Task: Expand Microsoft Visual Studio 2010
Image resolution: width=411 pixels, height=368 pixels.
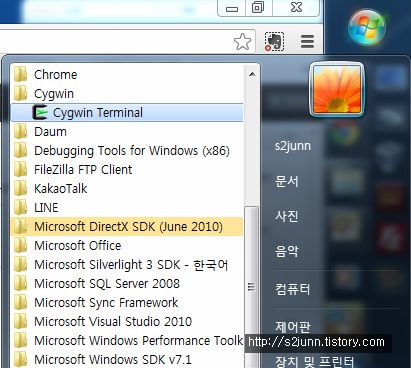Action: point(127,321)
